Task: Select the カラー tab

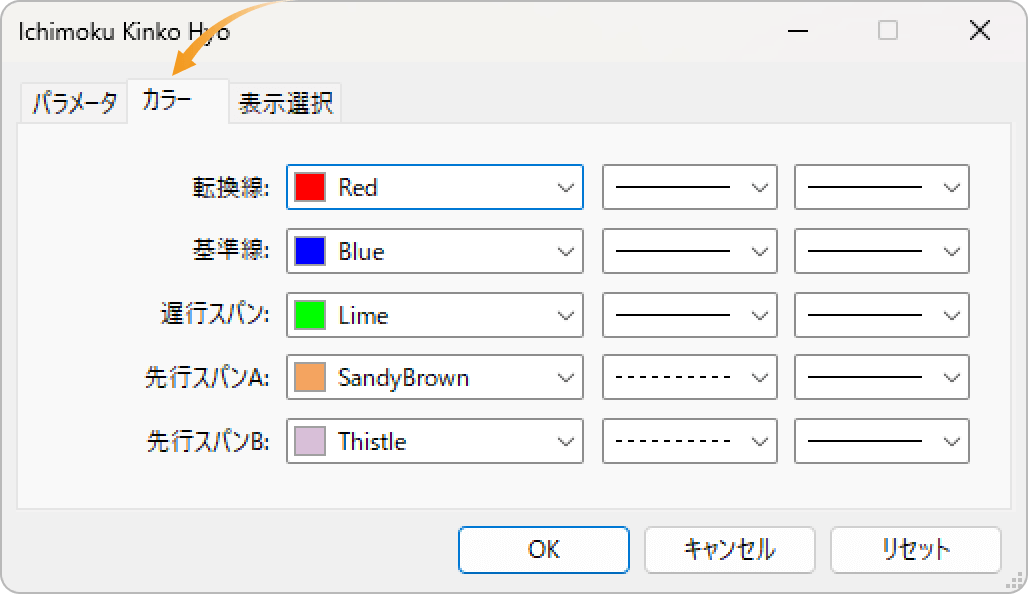Action: coord(178,102)
